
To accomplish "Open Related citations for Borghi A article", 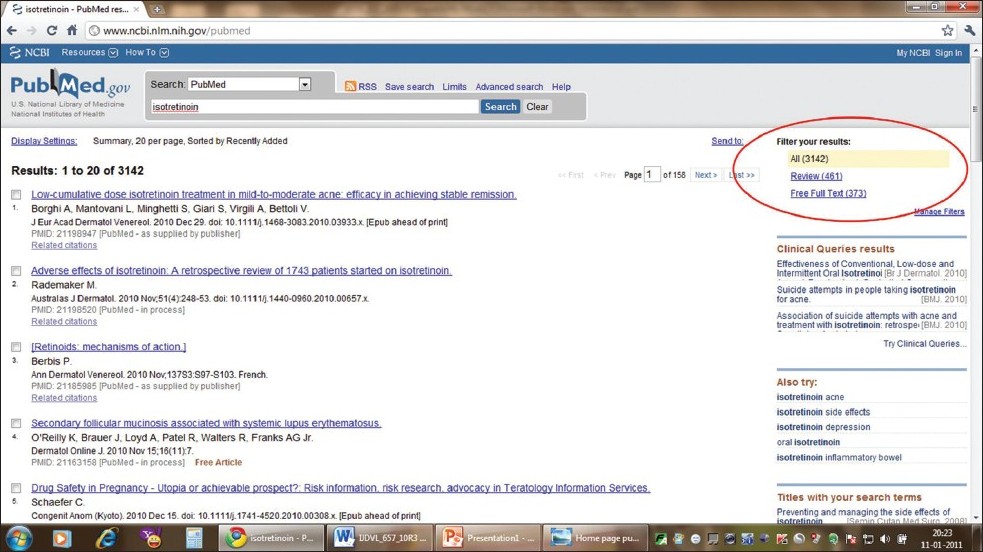I will [x=64, y=245].
